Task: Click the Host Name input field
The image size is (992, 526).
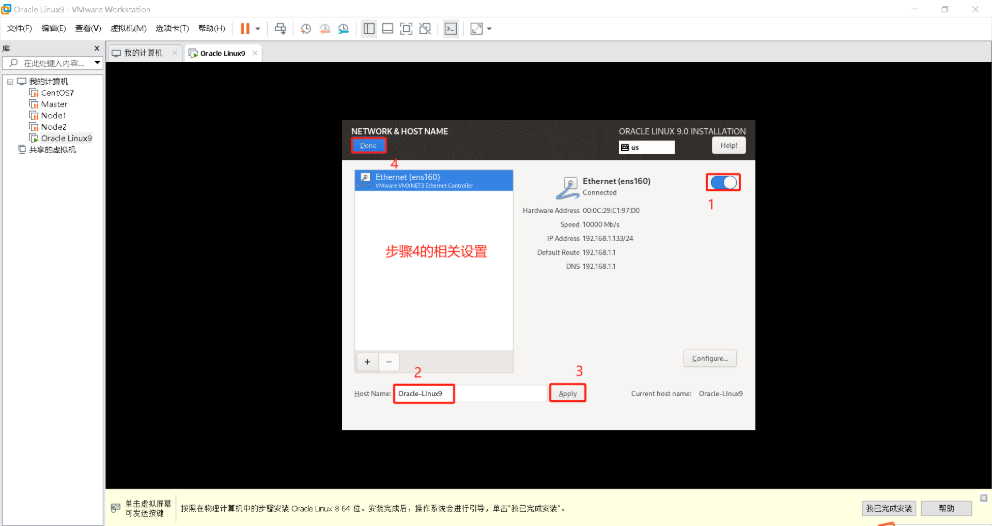Action: click(x=470, y=394)
